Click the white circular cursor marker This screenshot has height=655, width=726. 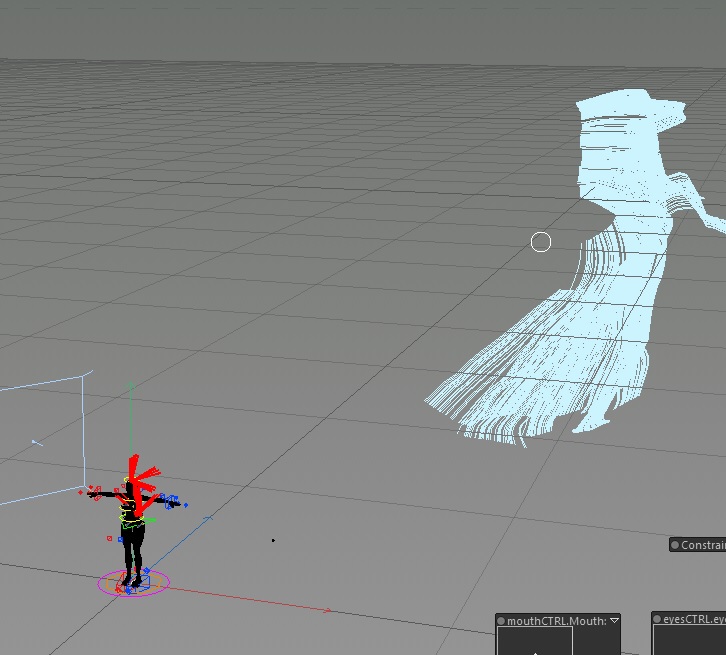tap(540, 242)
